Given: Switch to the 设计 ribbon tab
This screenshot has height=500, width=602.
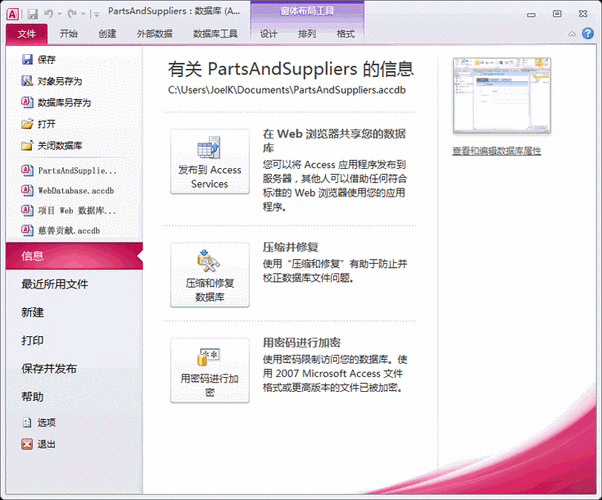Looking at the screenshot, I should 268,34.
